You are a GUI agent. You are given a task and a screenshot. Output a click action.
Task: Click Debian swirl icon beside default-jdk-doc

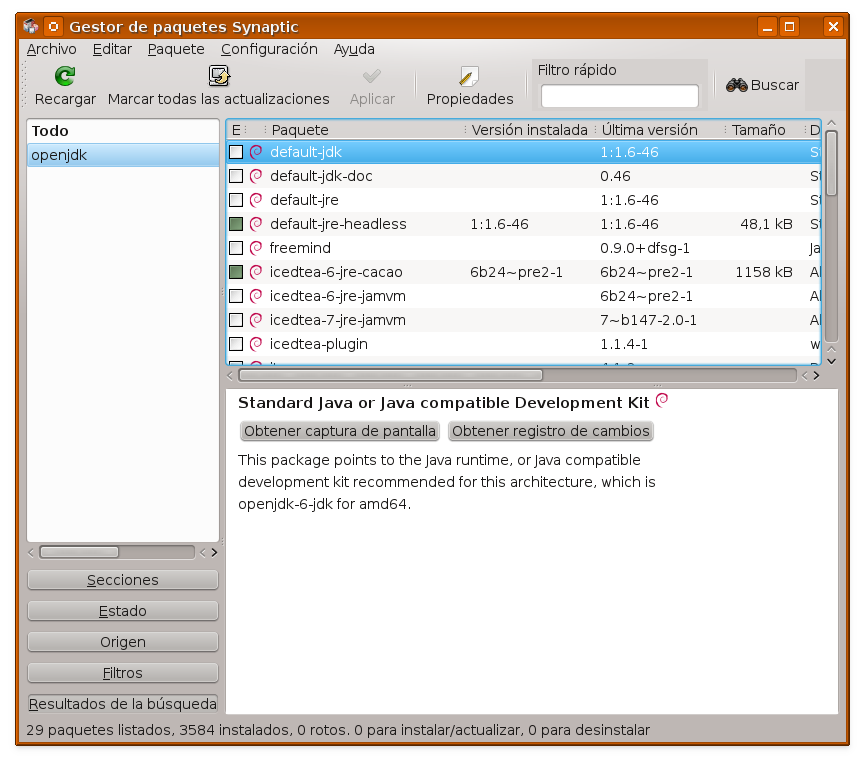click(x=256, y=176)
